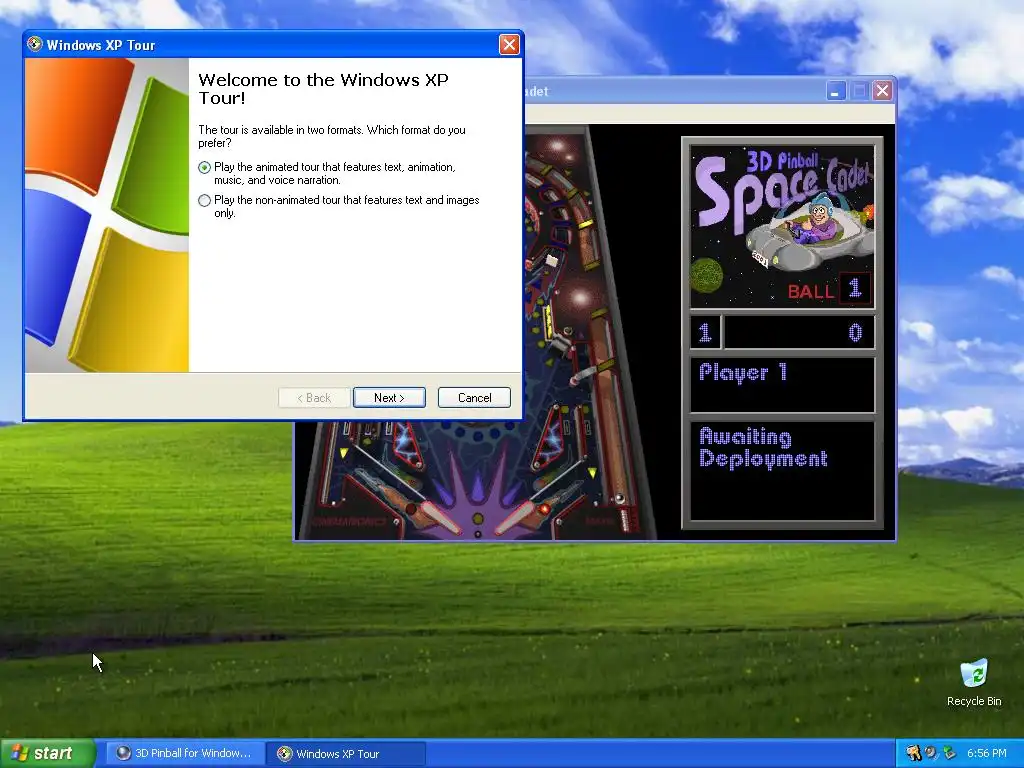Click the Safely Remove Hardware tray icon
Viewport: 1024px width, 768px height.
[949, 753]
